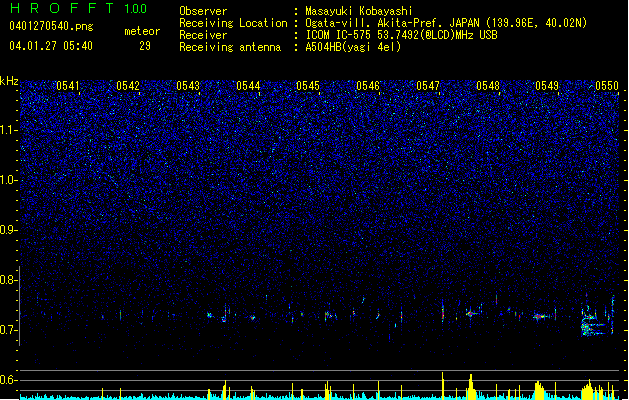This screenshot has width=629, height=400.
Task: Select the Ogata-vill. Akita-Pref. JAPAN location text
Action: 446,23
